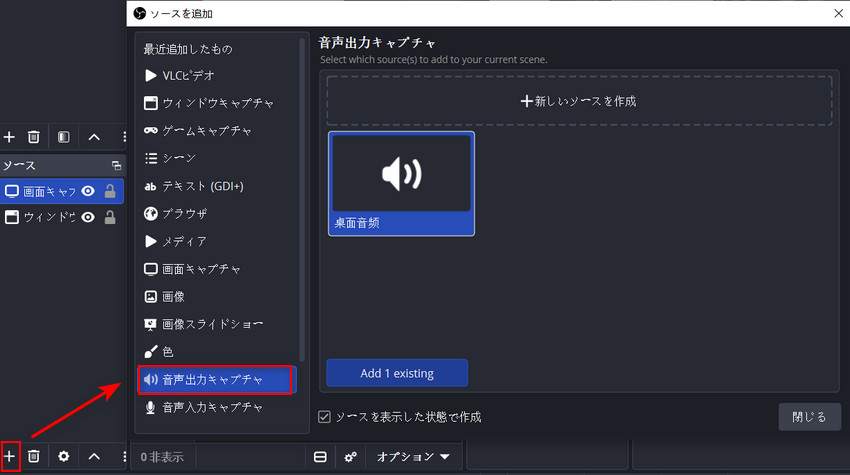Viewport: 850px width, 475px height.
Task: Toggle lock of ウィンドウ source
Action: pyautogui.click(x=110, y=217)
